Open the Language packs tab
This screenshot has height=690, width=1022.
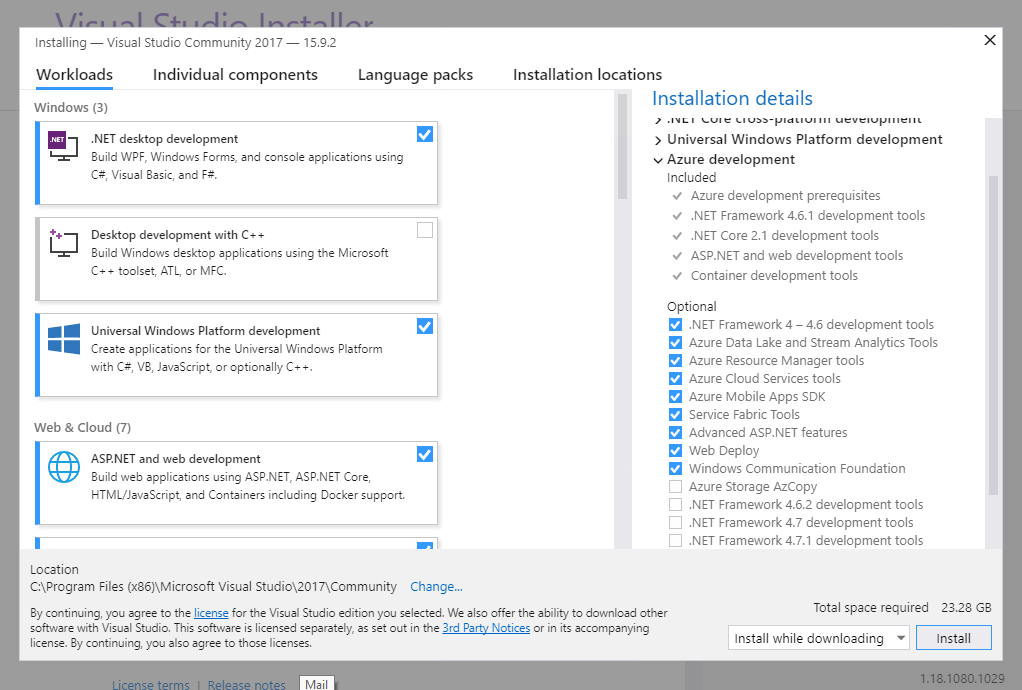tap(415, 75)
